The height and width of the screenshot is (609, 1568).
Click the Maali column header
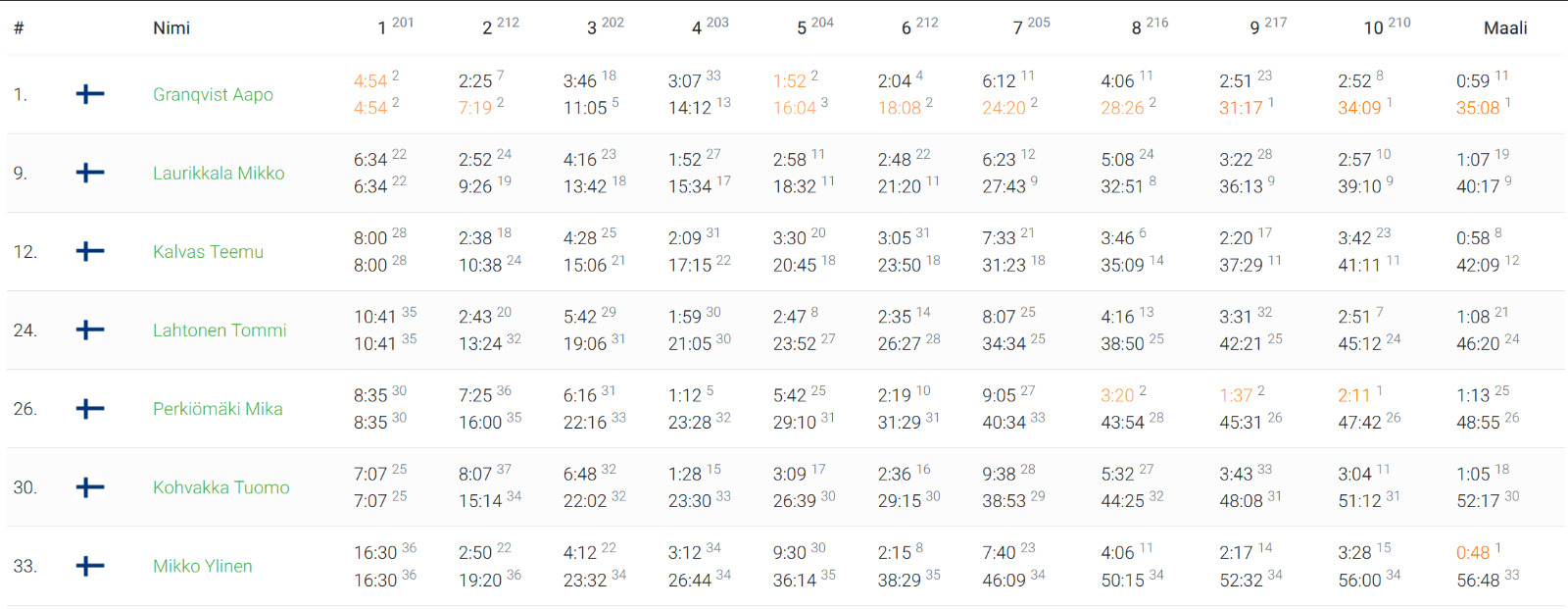click(1505, 27)
